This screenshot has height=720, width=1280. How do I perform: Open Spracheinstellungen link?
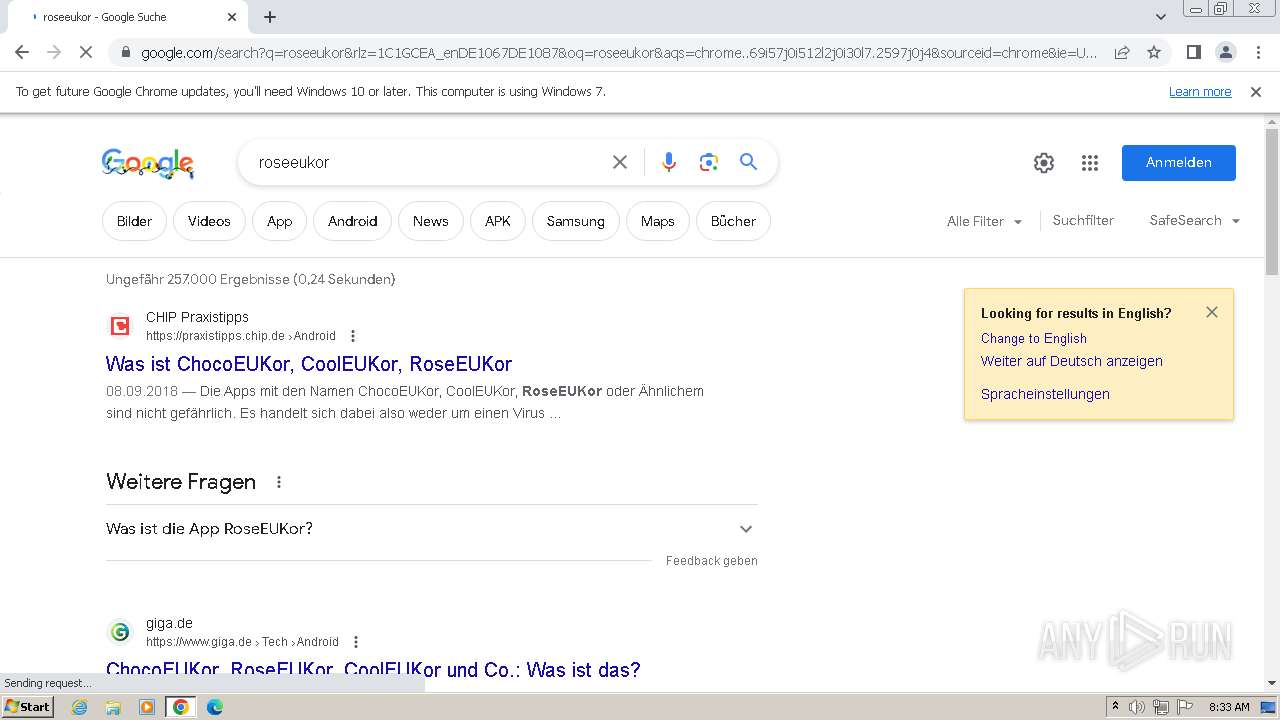tap(1045, 394)
